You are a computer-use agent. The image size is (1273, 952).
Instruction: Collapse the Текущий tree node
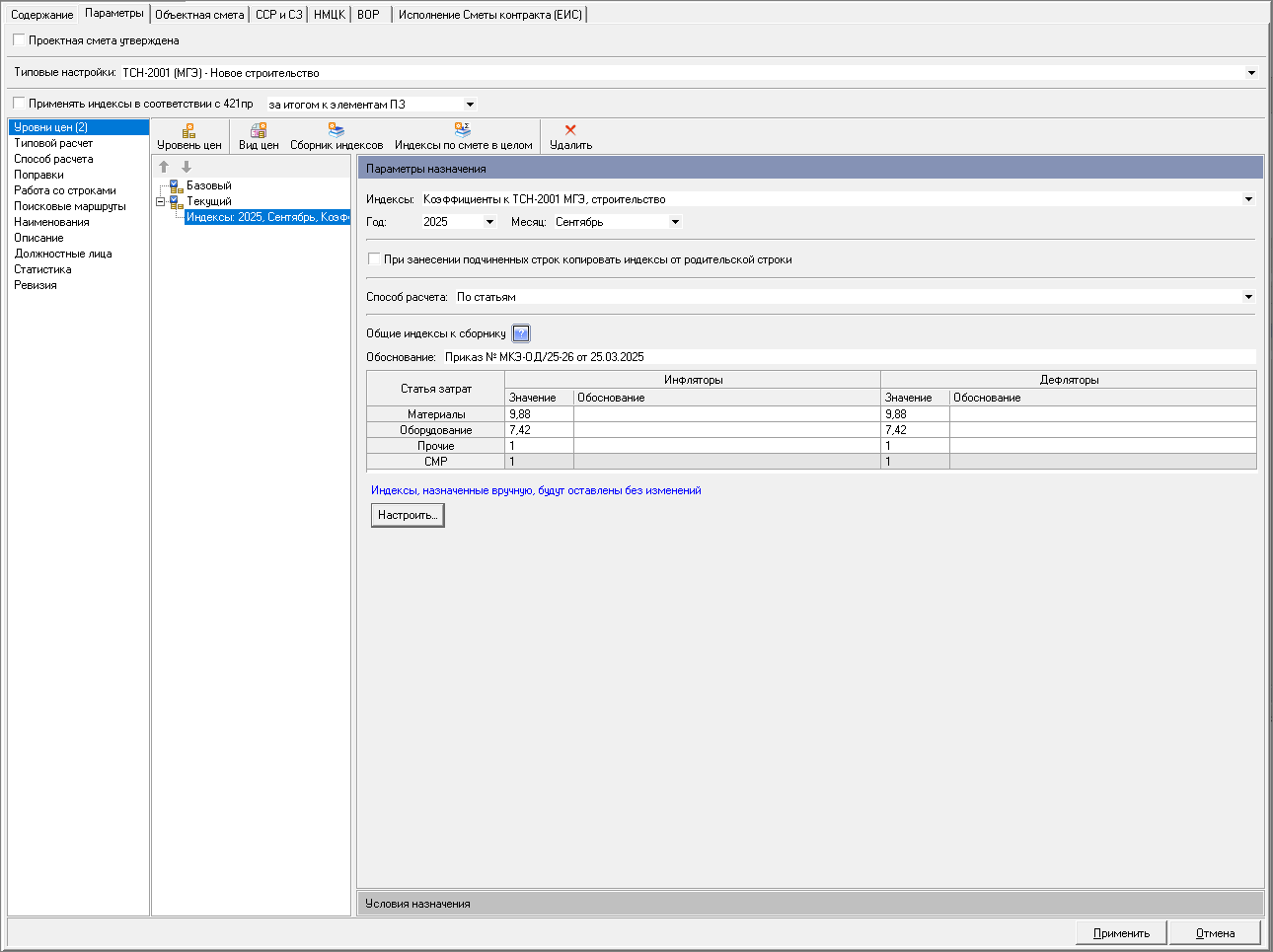[160, 201]
